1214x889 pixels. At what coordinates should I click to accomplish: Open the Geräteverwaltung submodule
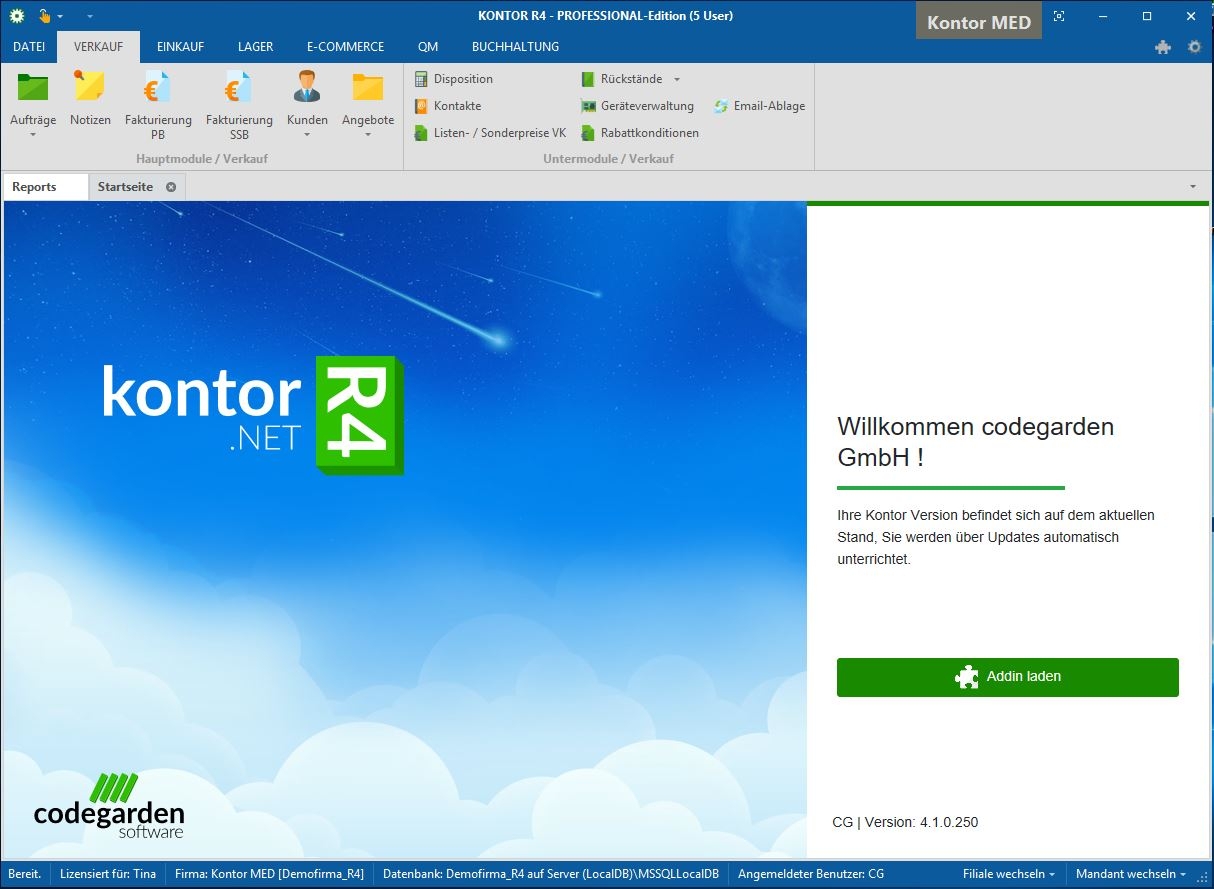638,106
